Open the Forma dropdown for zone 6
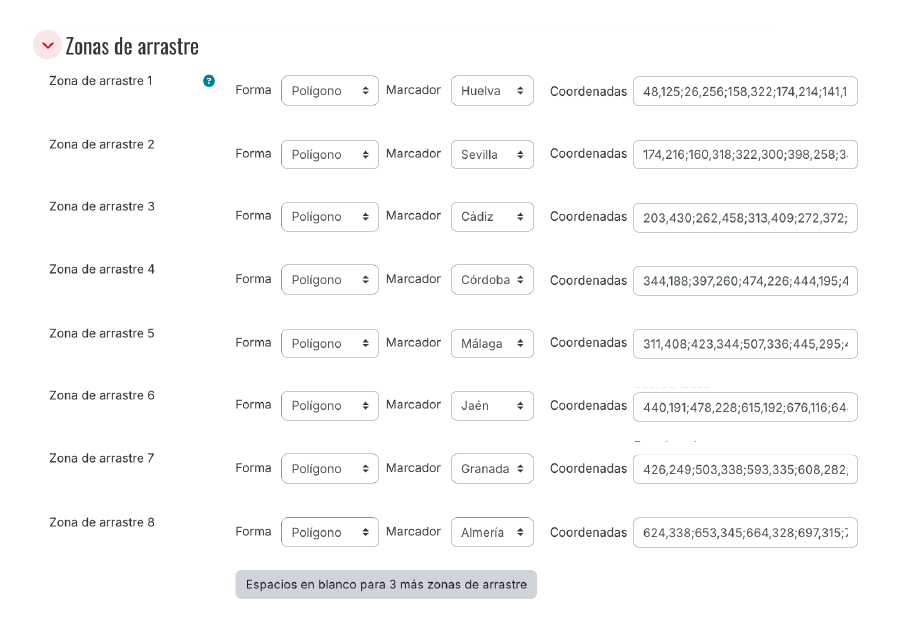The image size is (897, 631). click(x=329, y=406)
